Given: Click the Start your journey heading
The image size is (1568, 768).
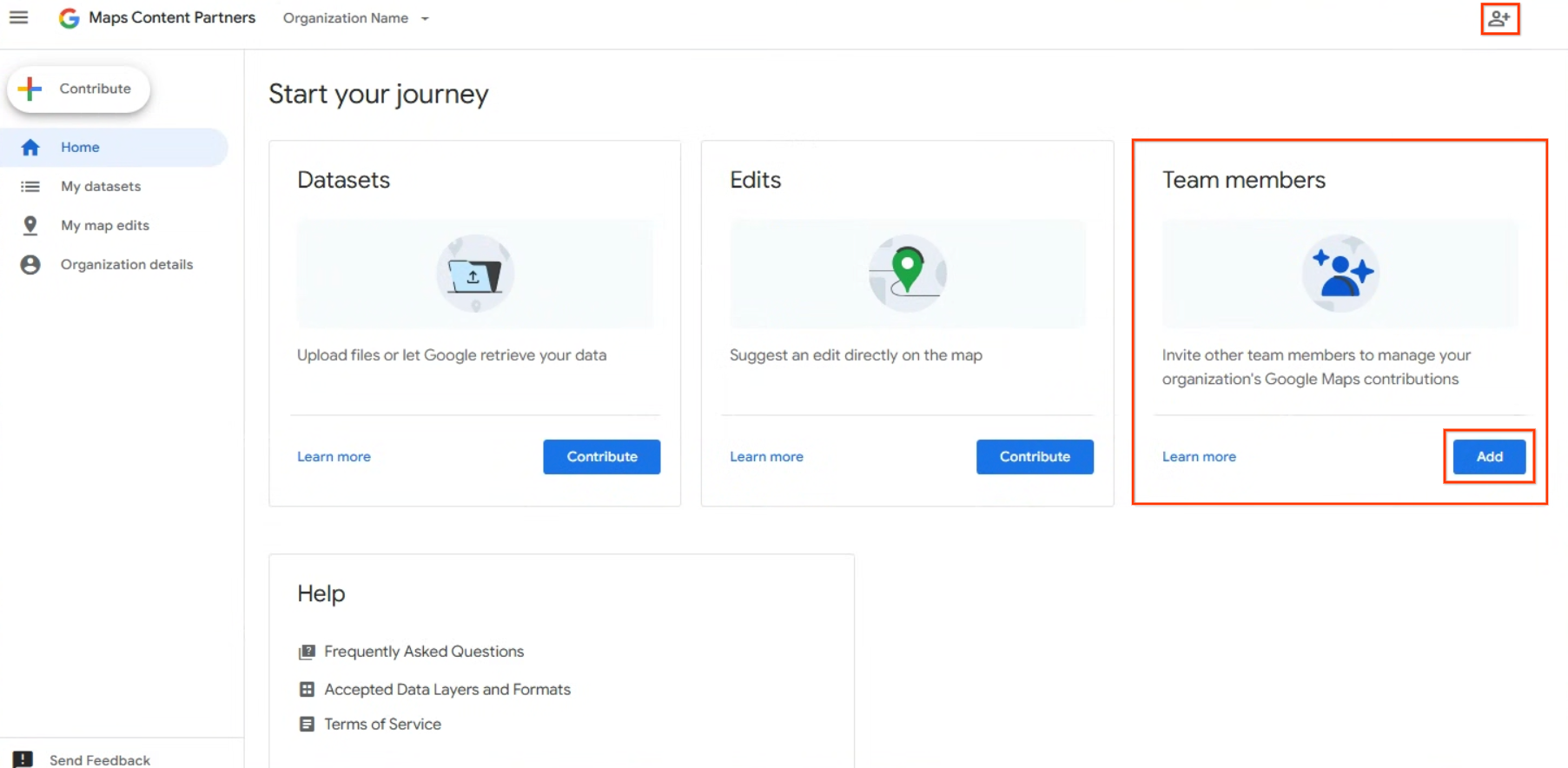Looking at the screenshot, I should pos(379,94).
